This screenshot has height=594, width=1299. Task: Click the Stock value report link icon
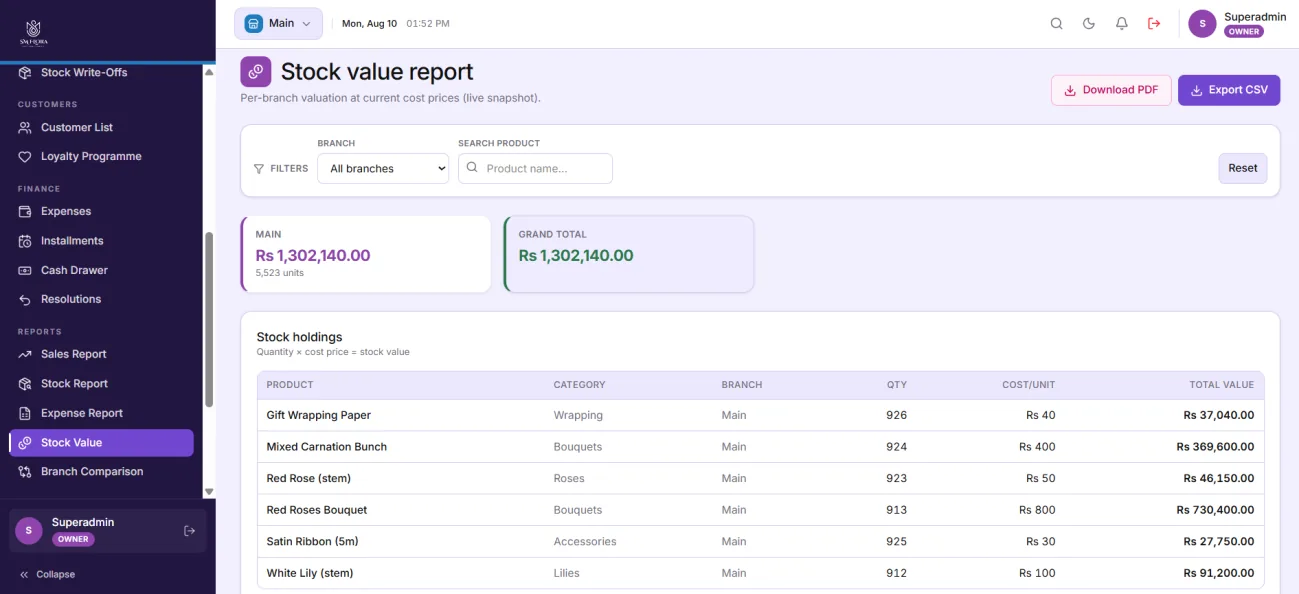256,72
